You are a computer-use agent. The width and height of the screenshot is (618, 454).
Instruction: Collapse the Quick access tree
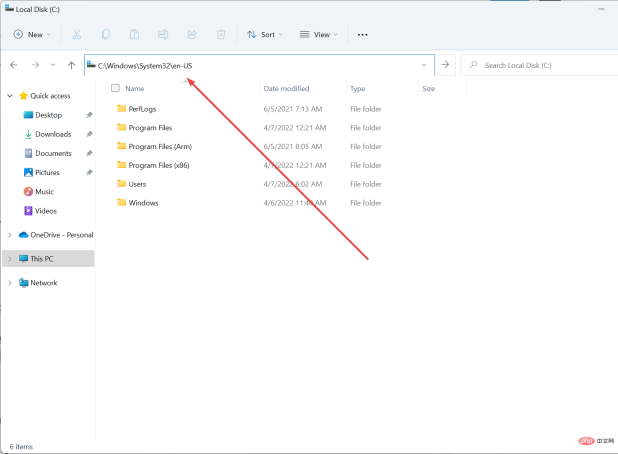[10, 96]
